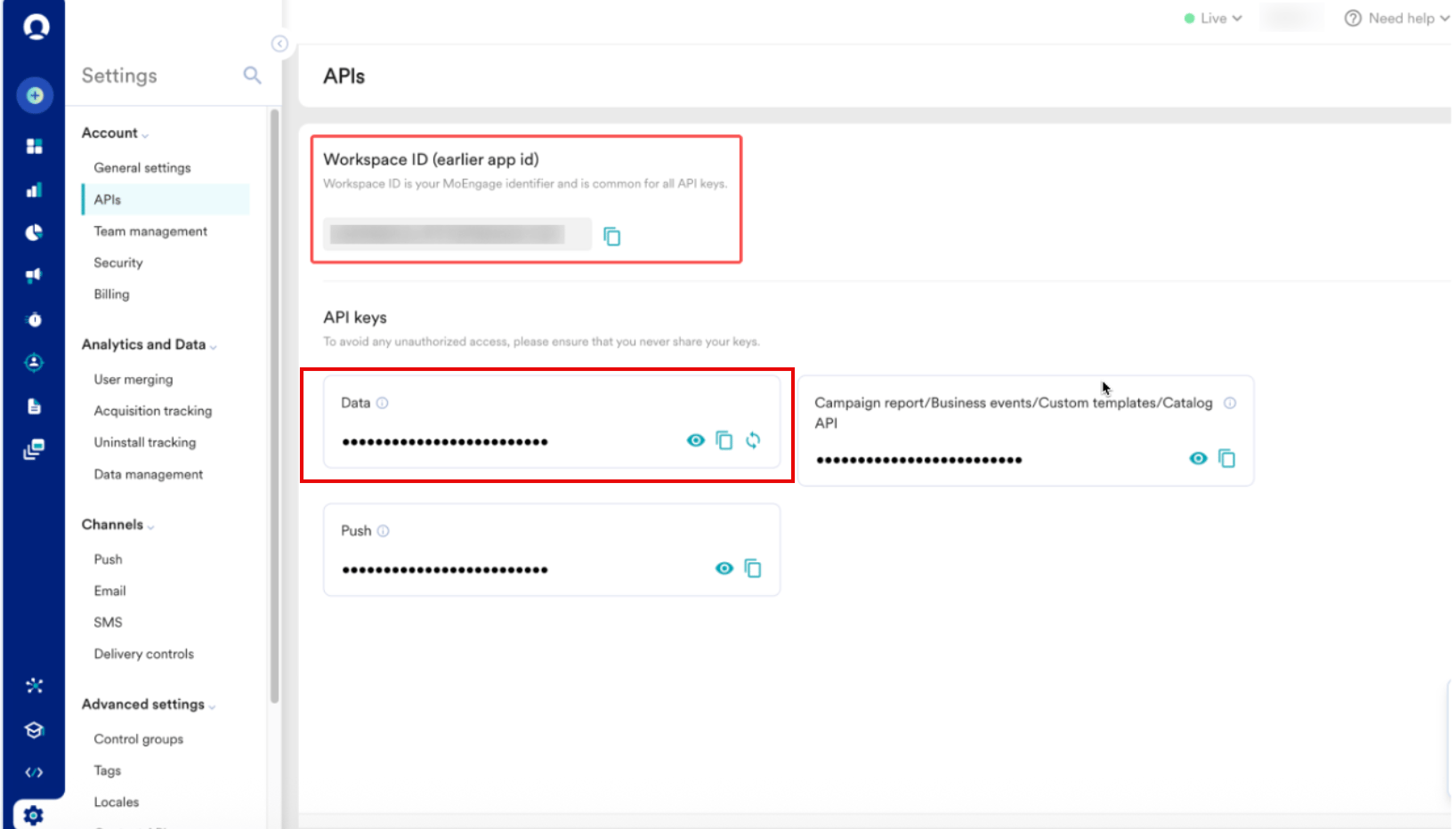Image resolution: width=1456 pixels, height=829 pixels.
Task: Collapse the settings panel arrow
Action: [279, 44]
